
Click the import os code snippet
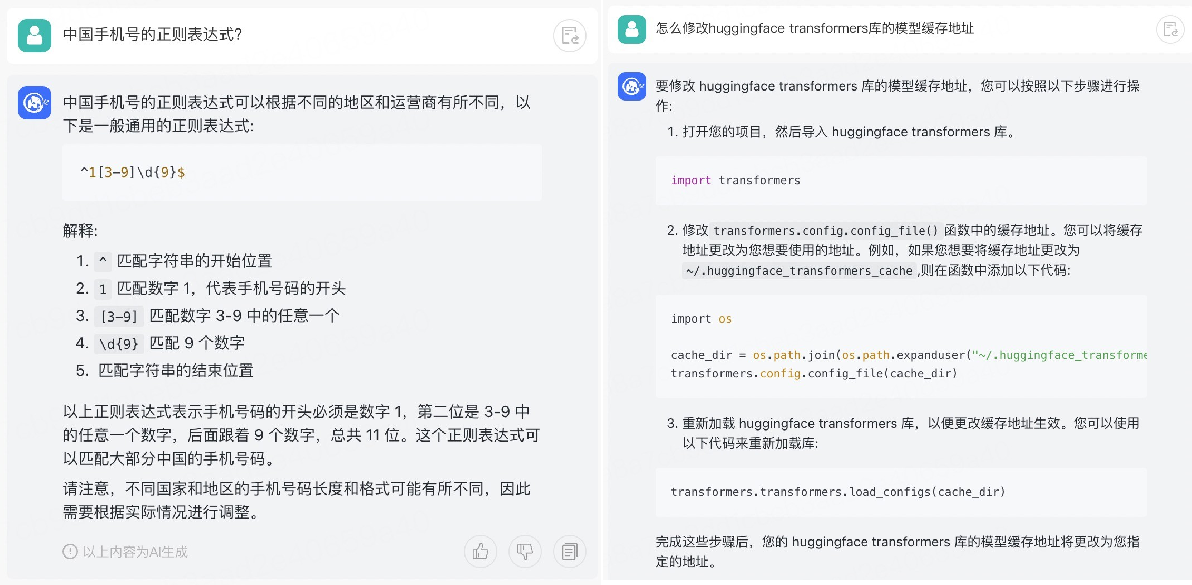(x=690, y=321)
